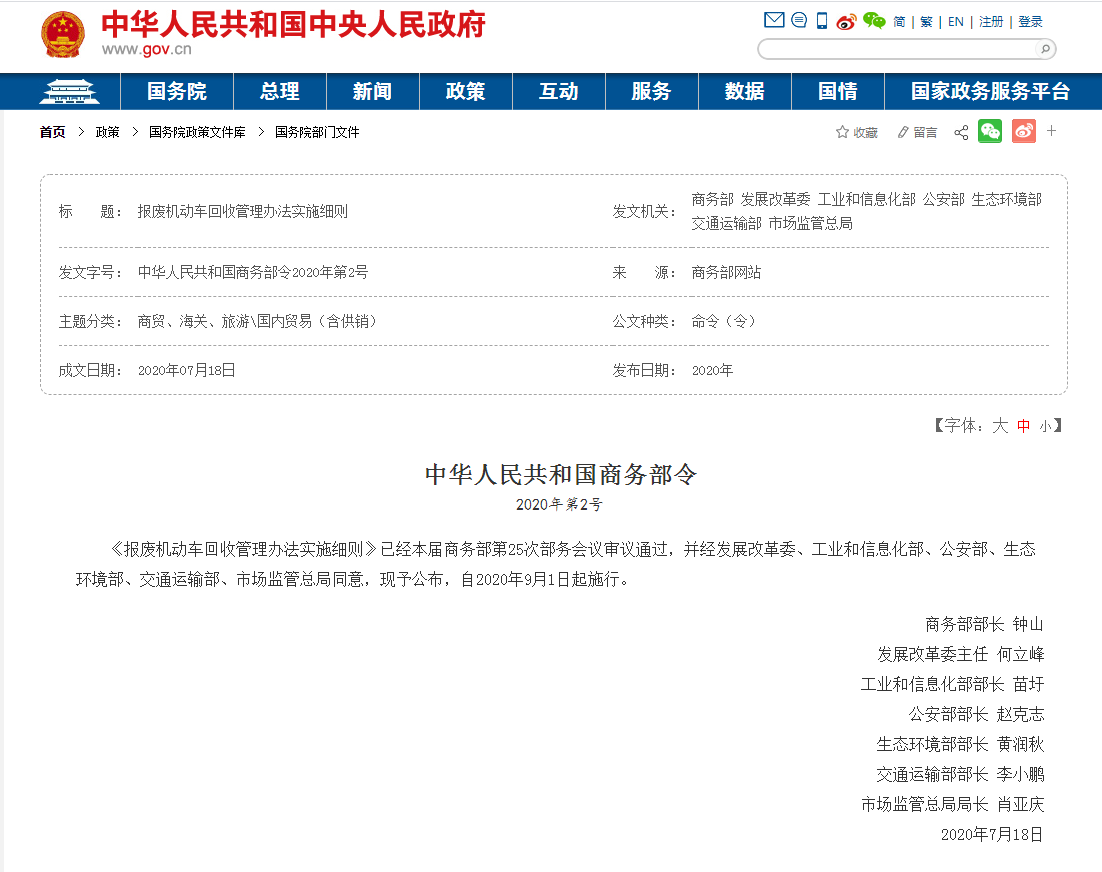Viewport: 1102px width, 872px height.
Task: Click the signature 公安部部长 赵克志
Action: (976, 714)
